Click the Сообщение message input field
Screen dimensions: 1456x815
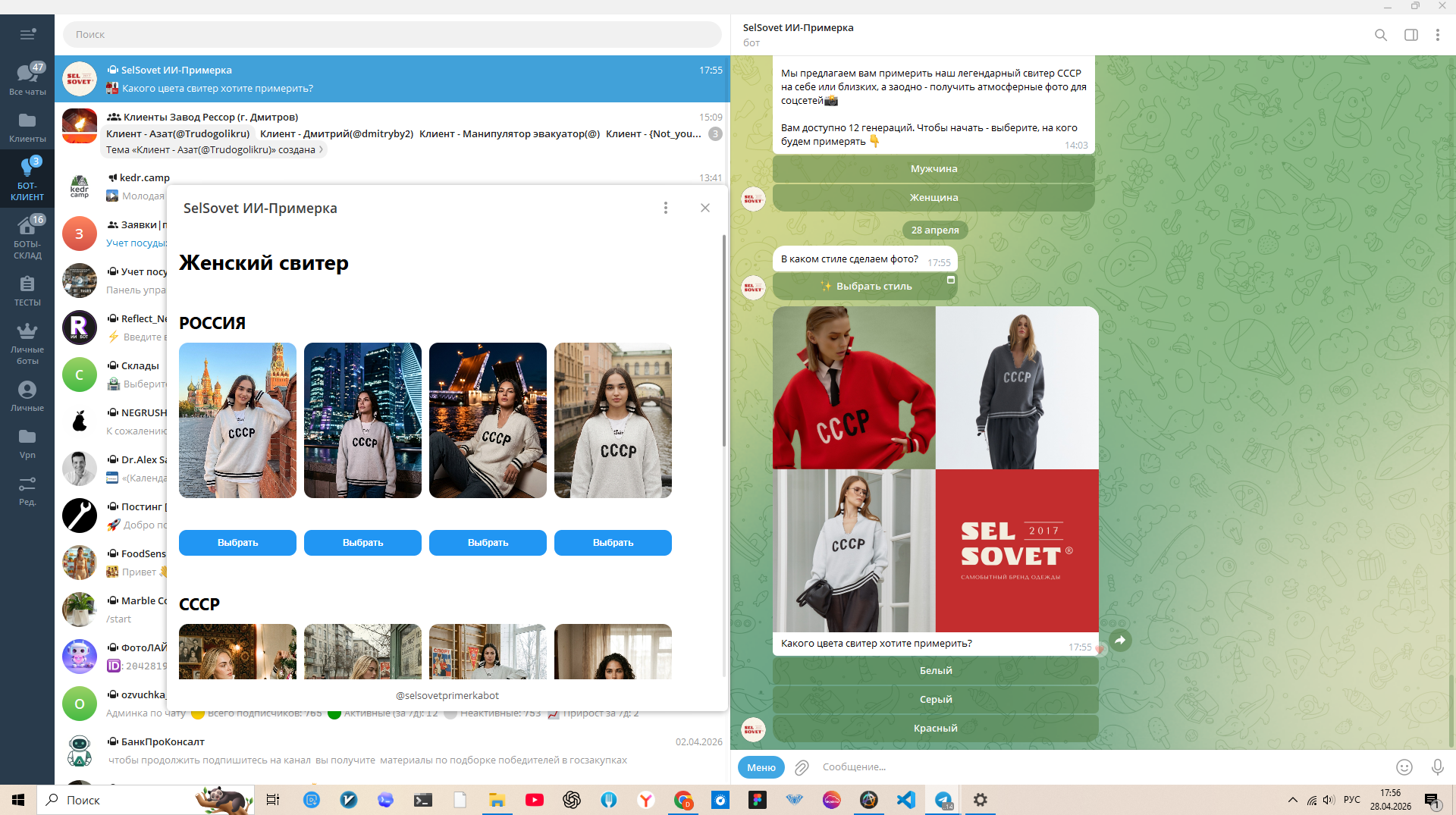tap(1101, 767)
